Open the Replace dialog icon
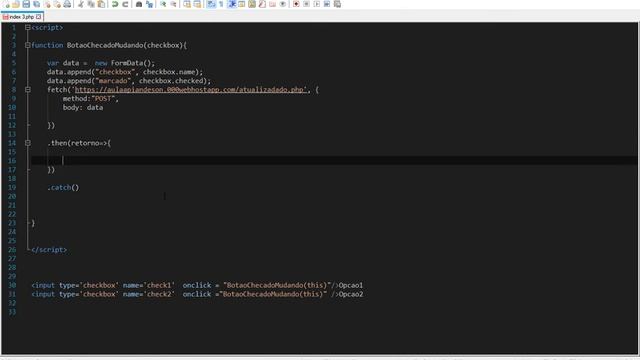The height and width of the screenshot is (360, 640). (x=149, y=4)
